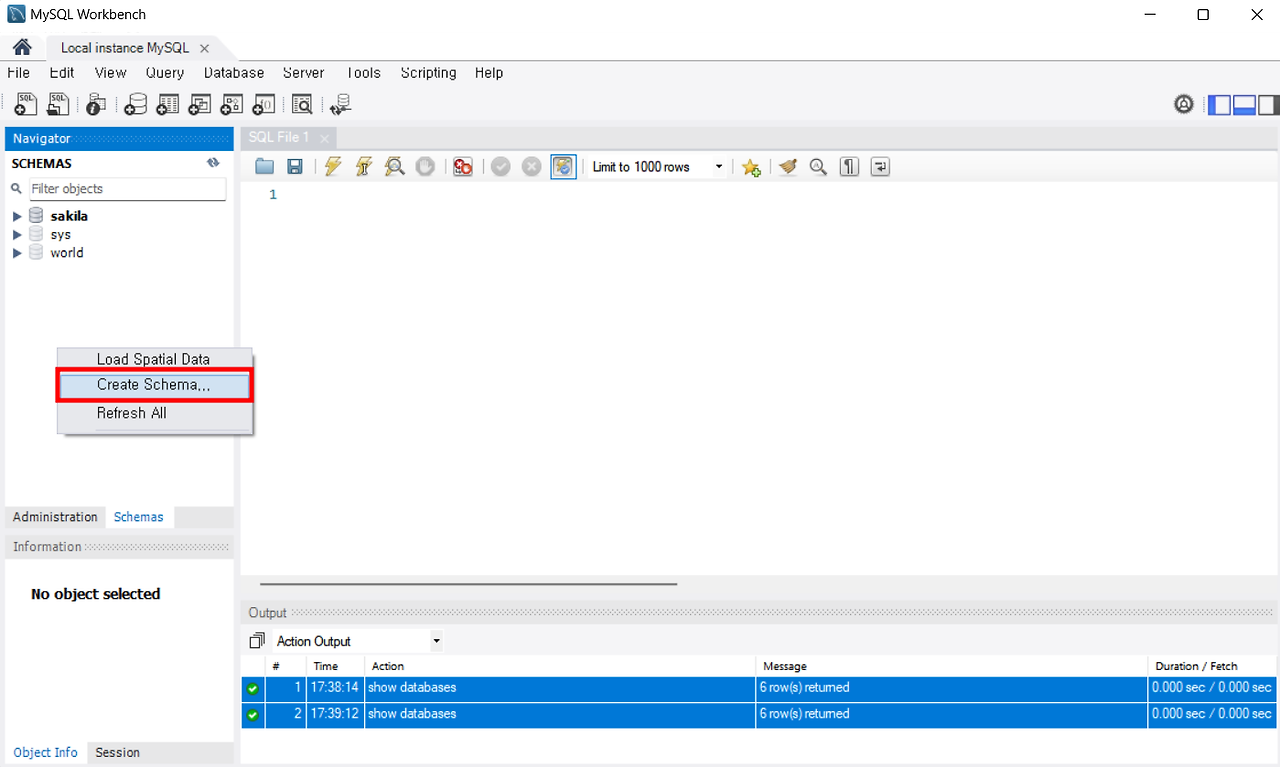Choose Create Schema... from context menu
This screenshot has width=1280, height=767.
[154, 385]
